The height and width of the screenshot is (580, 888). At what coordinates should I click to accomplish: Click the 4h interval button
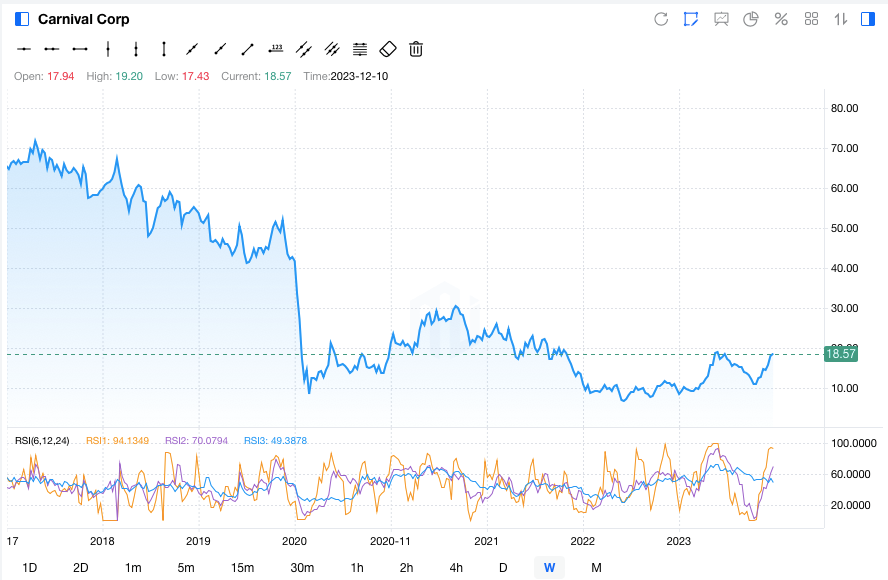pyautogui.click(x=456, y=568)
